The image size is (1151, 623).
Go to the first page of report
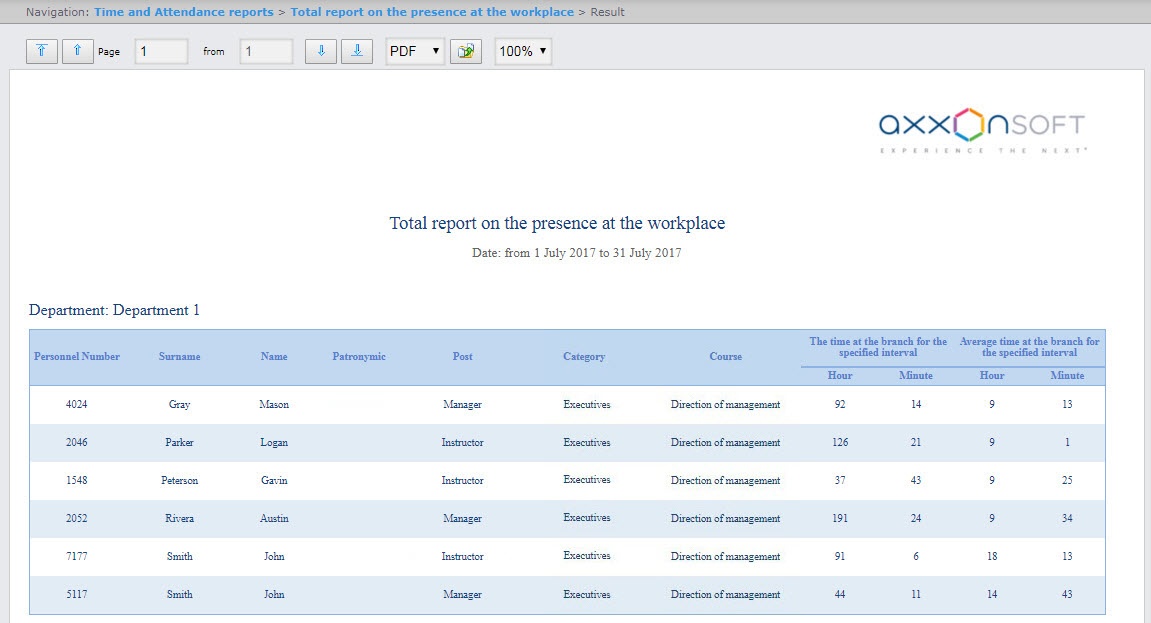point(42,51)
